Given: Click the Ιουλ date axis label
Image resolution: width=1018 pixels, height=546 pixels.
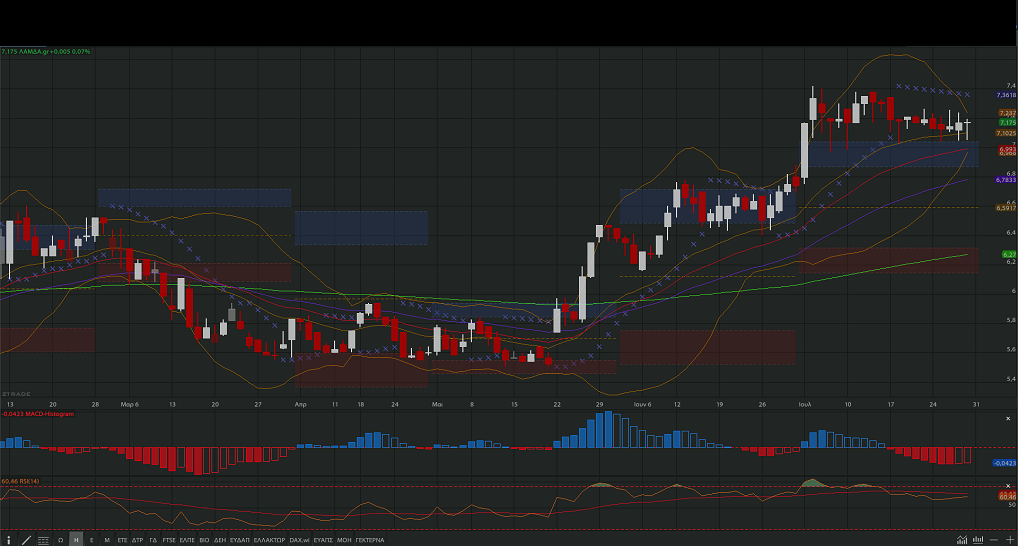Looking at the screenshot, I should (805, 404).
